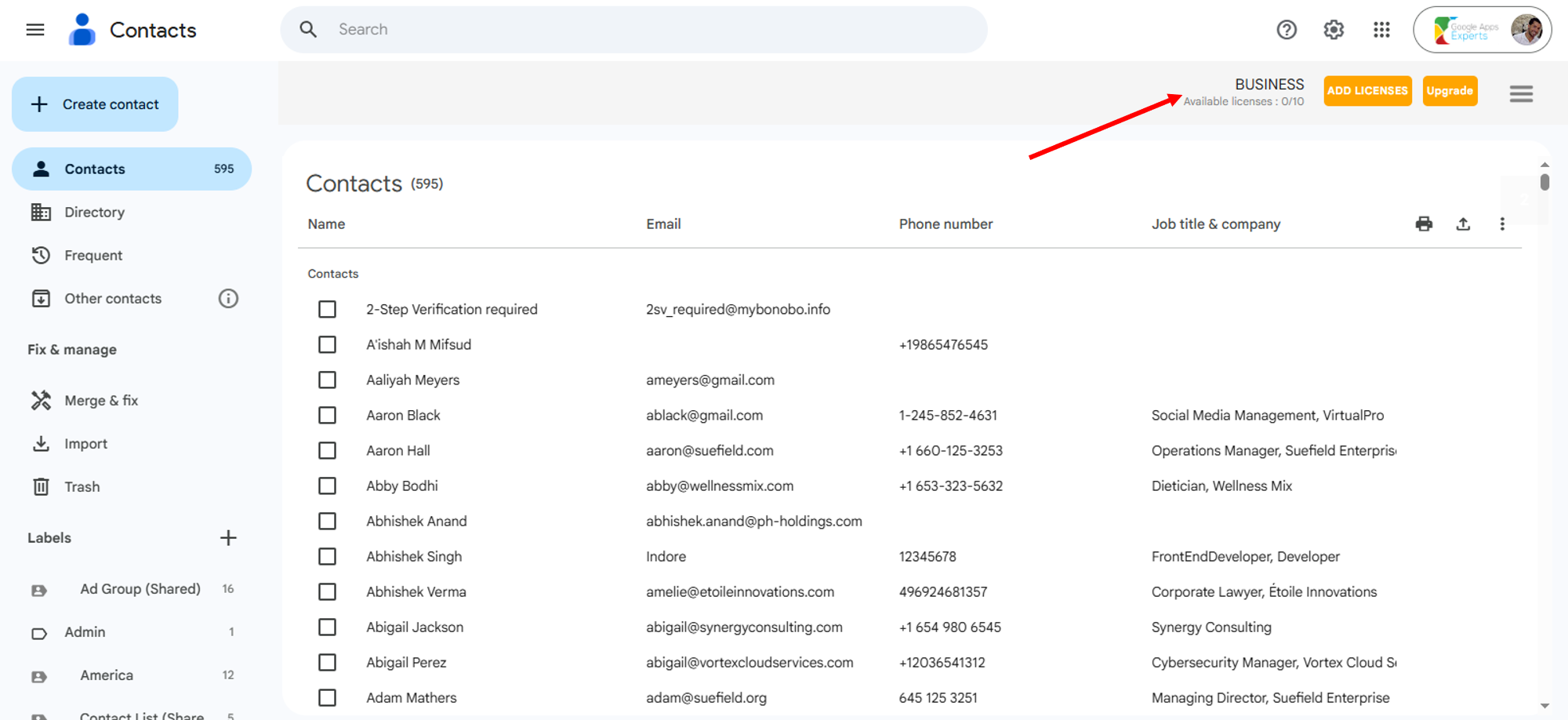
Task: Click the export contacts icon
Action: coord(1463,224)
